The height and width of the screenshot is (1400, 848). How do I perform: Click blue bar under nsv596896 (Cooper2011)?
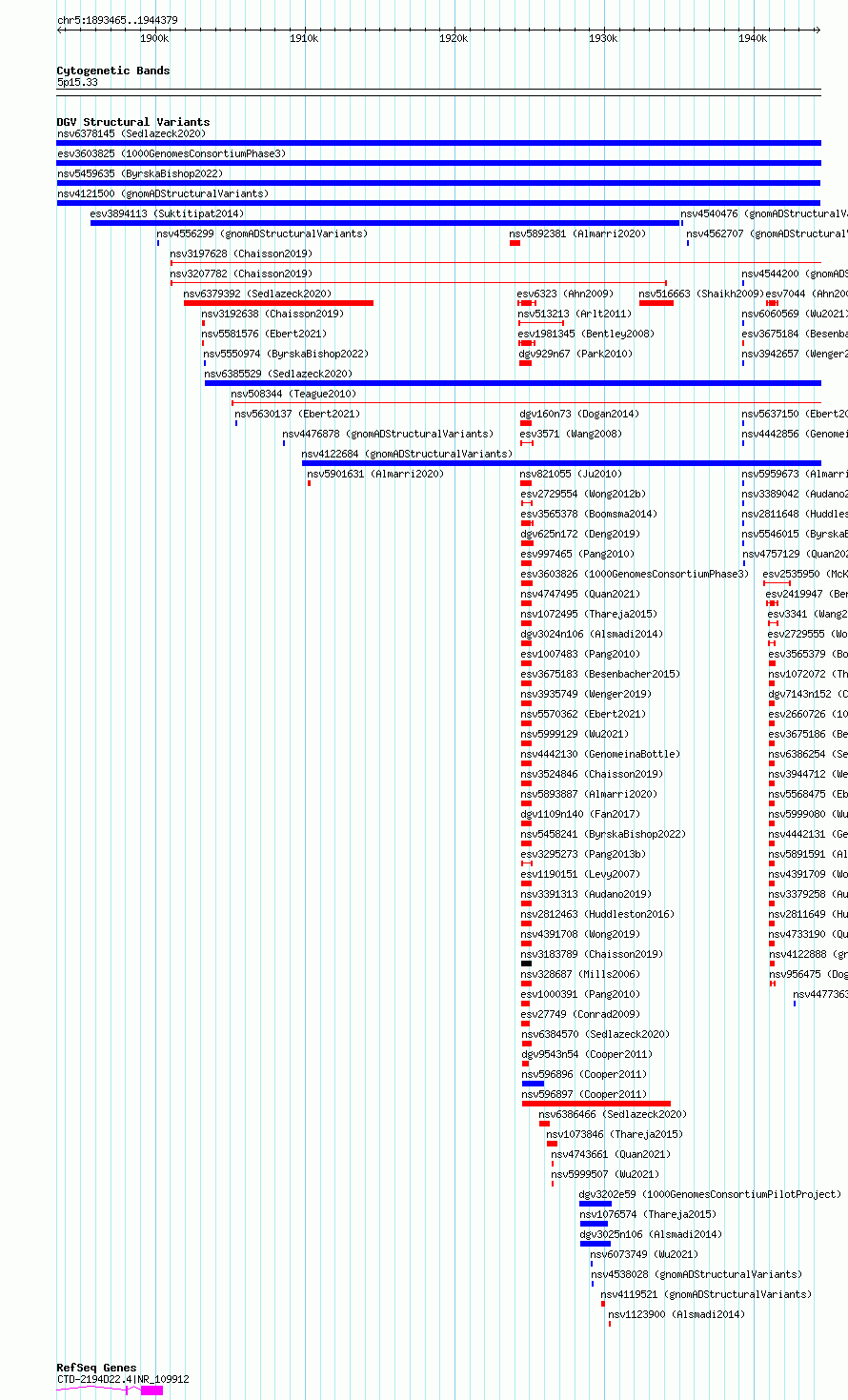[x=534, y=1084]
